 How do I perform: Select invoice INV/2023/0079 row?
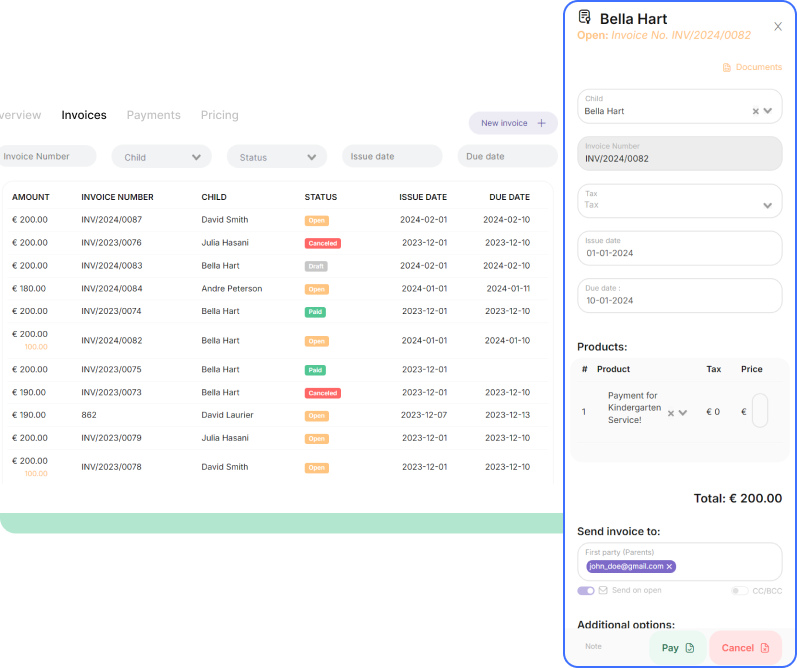tap(277, 438)
